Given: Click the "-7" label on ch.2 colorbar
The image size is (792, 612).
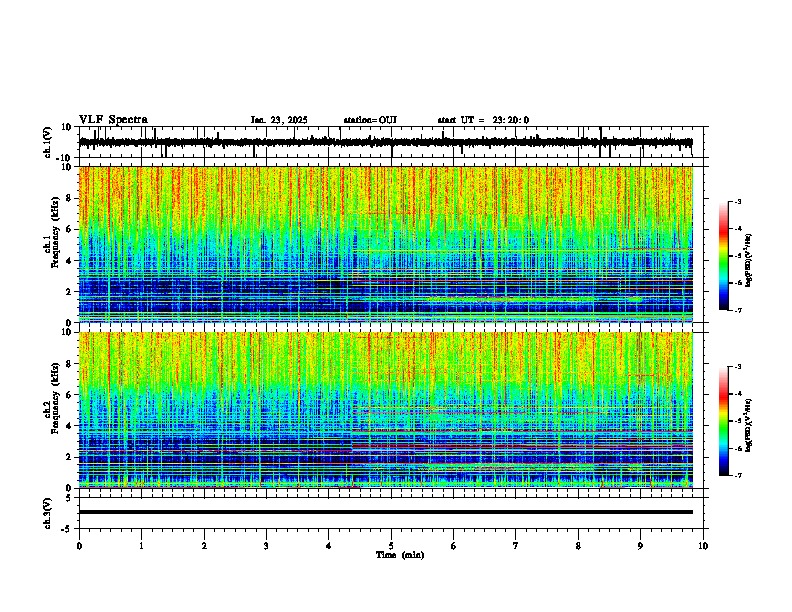Looking at the screenshot, I should [737, 476].
